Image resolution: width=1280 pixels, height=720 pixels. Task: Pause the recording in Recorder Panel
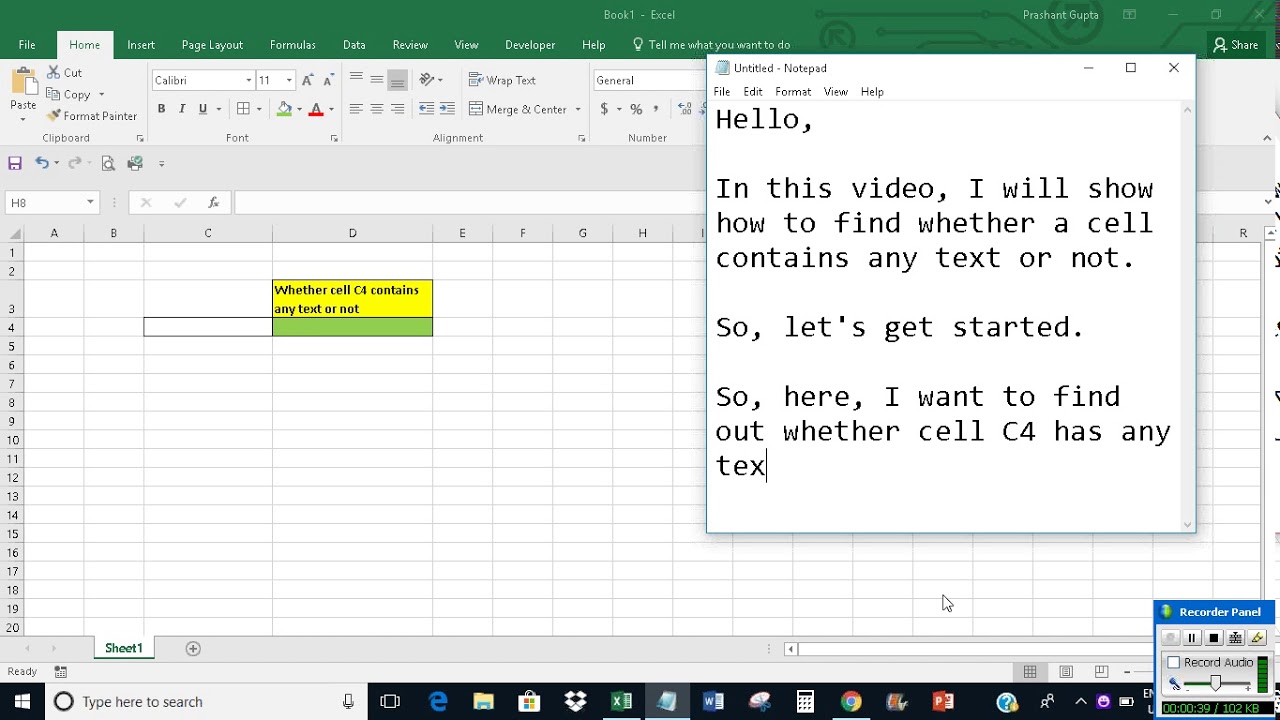[x=1192, y=638]
